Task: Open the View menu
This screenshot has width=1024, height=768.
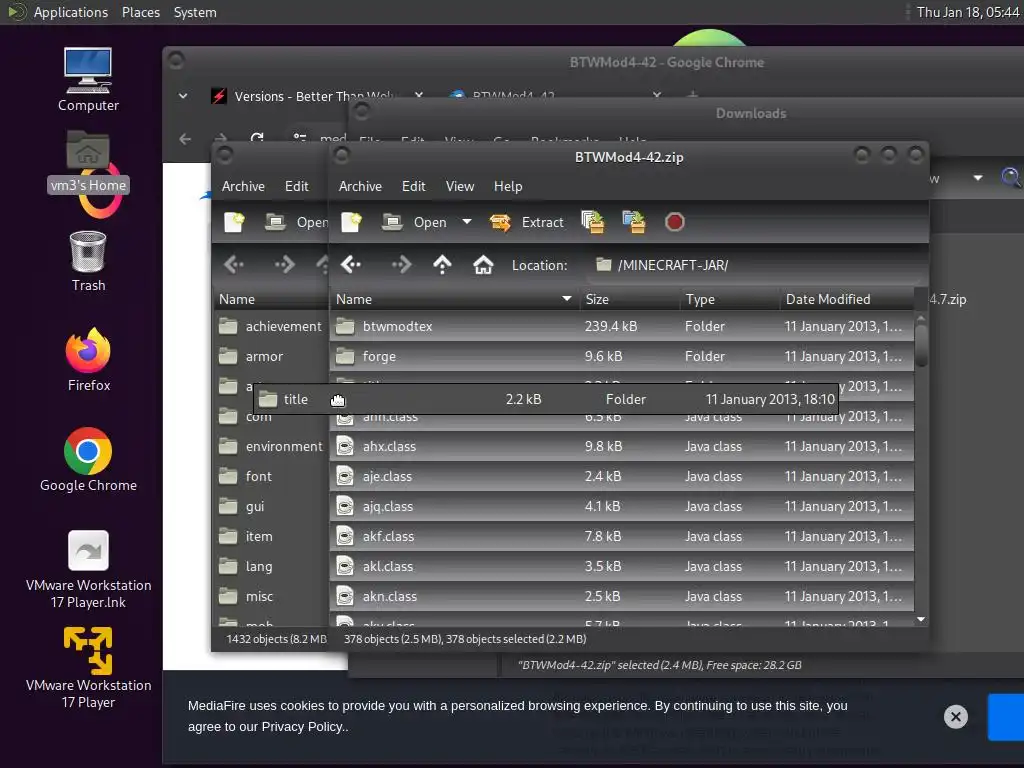Action: [x=460, y=186]
